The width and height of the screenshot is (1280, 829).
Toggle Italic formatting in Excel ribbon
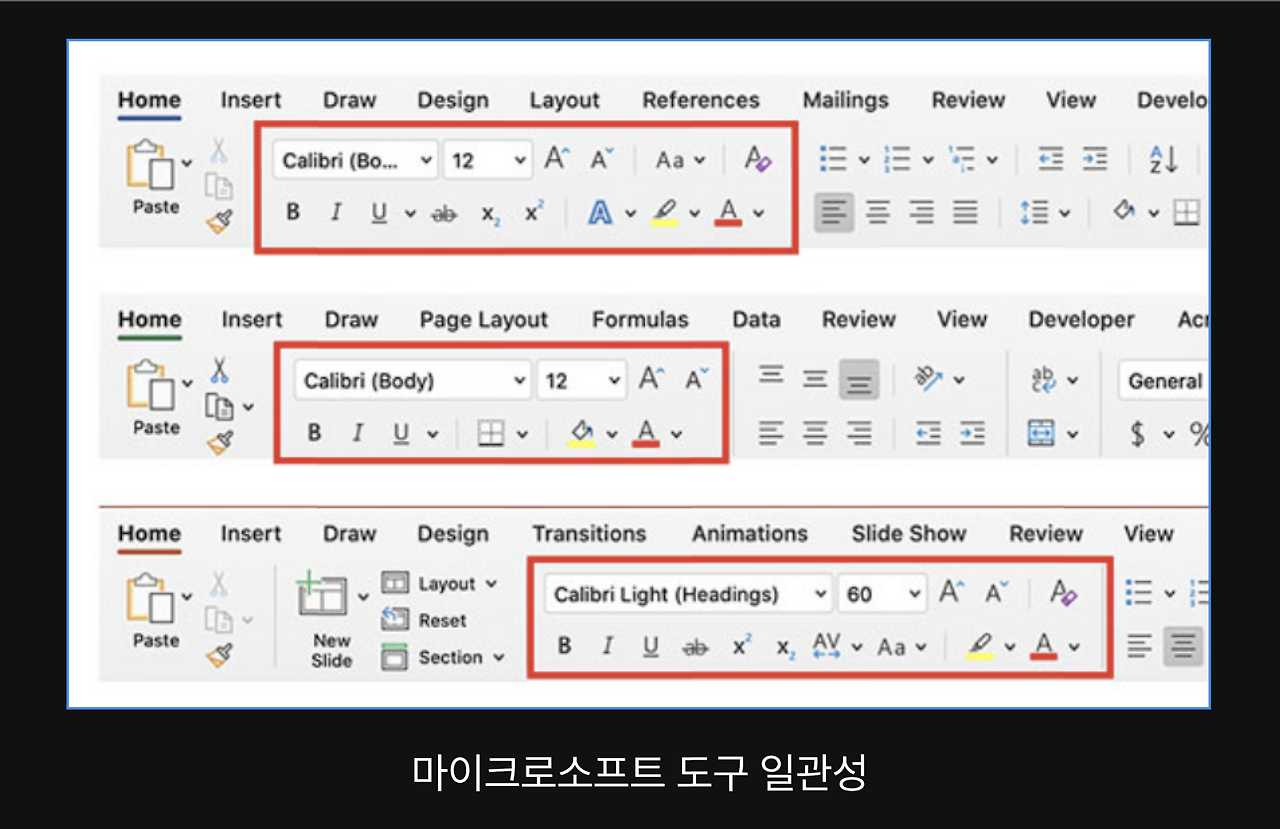tap(357, 432)
